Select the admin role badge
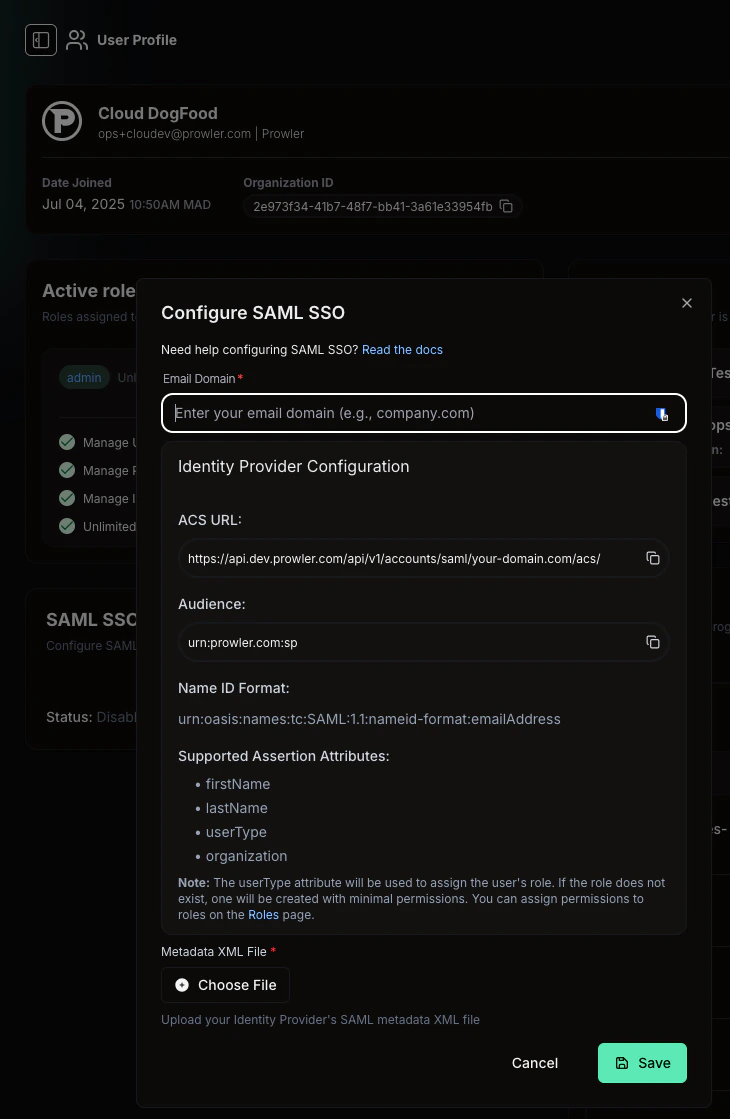 [83, 377]
